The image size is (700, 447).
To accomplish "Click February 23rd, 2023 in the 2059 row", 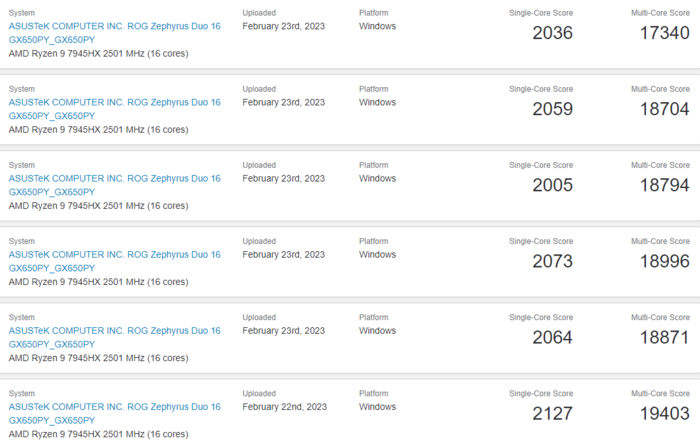I will point(283,102).
